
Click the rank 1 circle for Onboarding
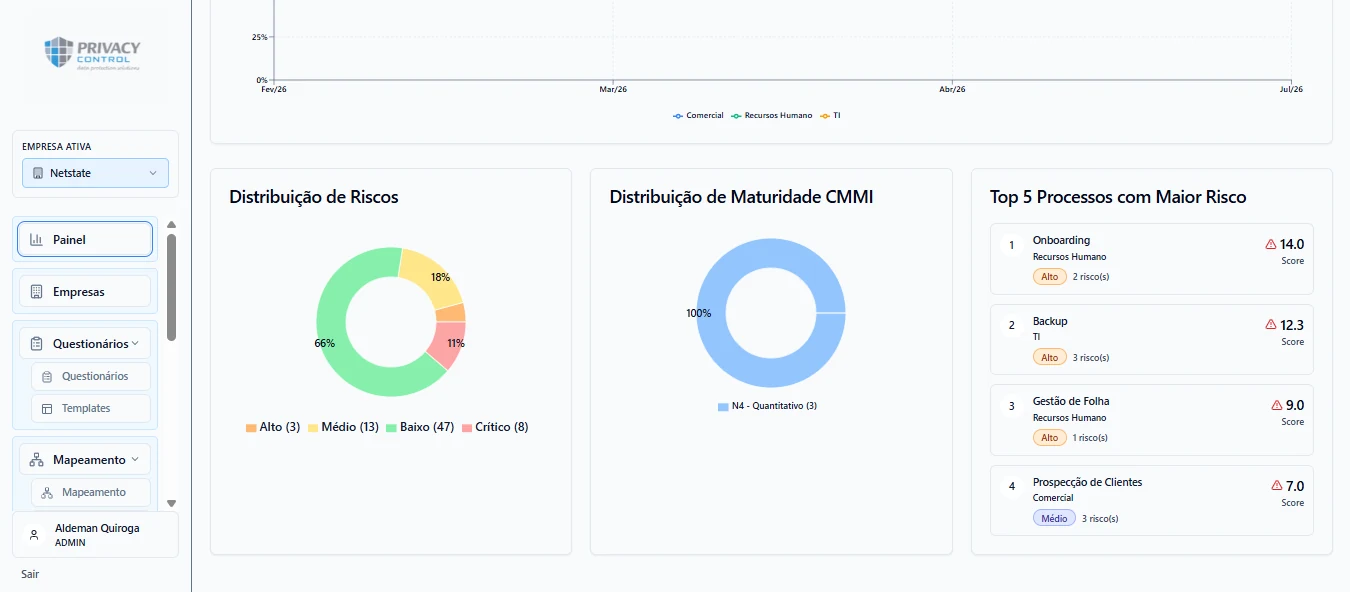pos(1011,244)
